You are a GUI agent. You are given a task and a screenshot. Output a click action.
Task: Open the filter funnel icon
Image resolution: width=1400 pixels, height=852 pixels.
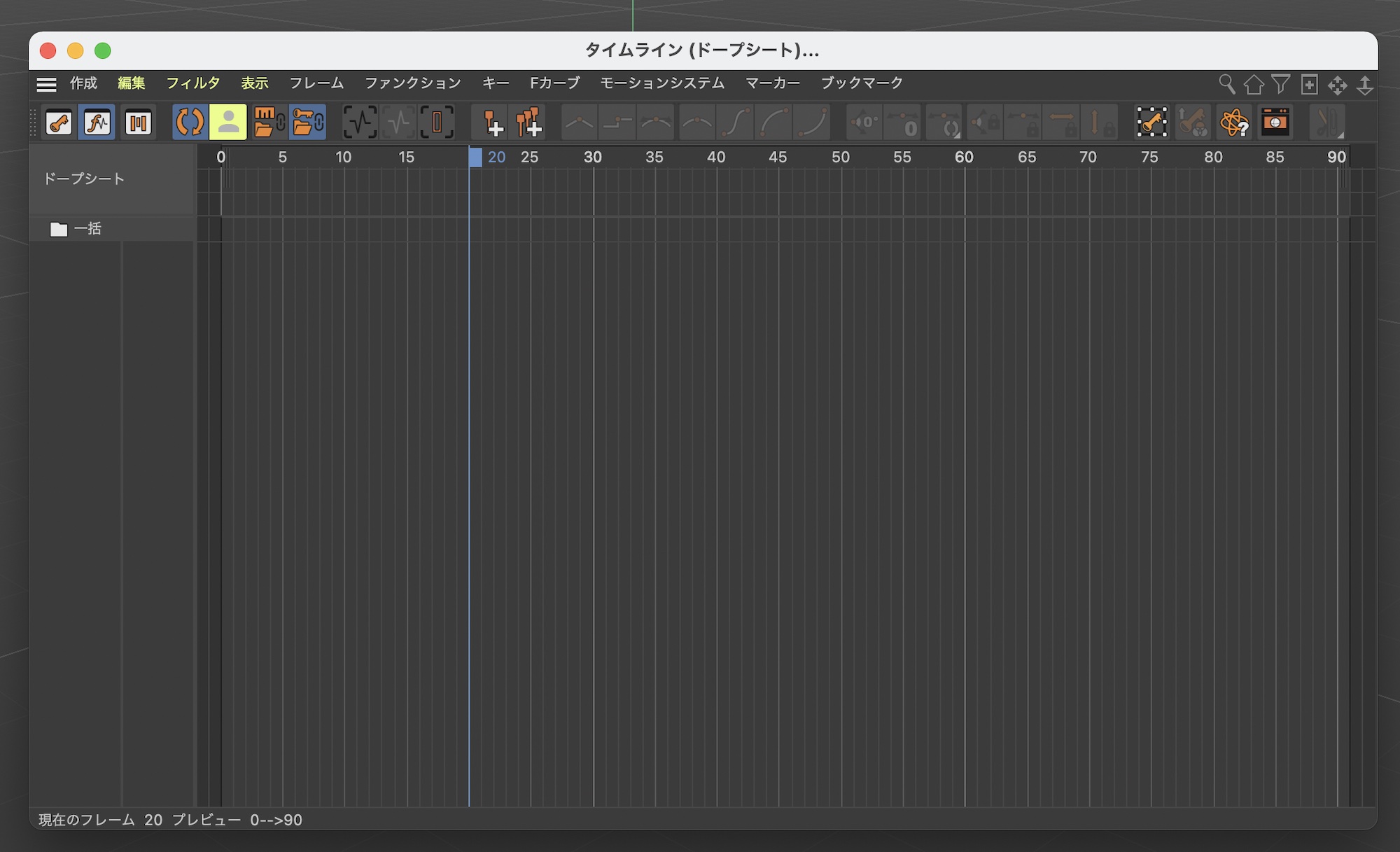click(x=1280, y=85)
